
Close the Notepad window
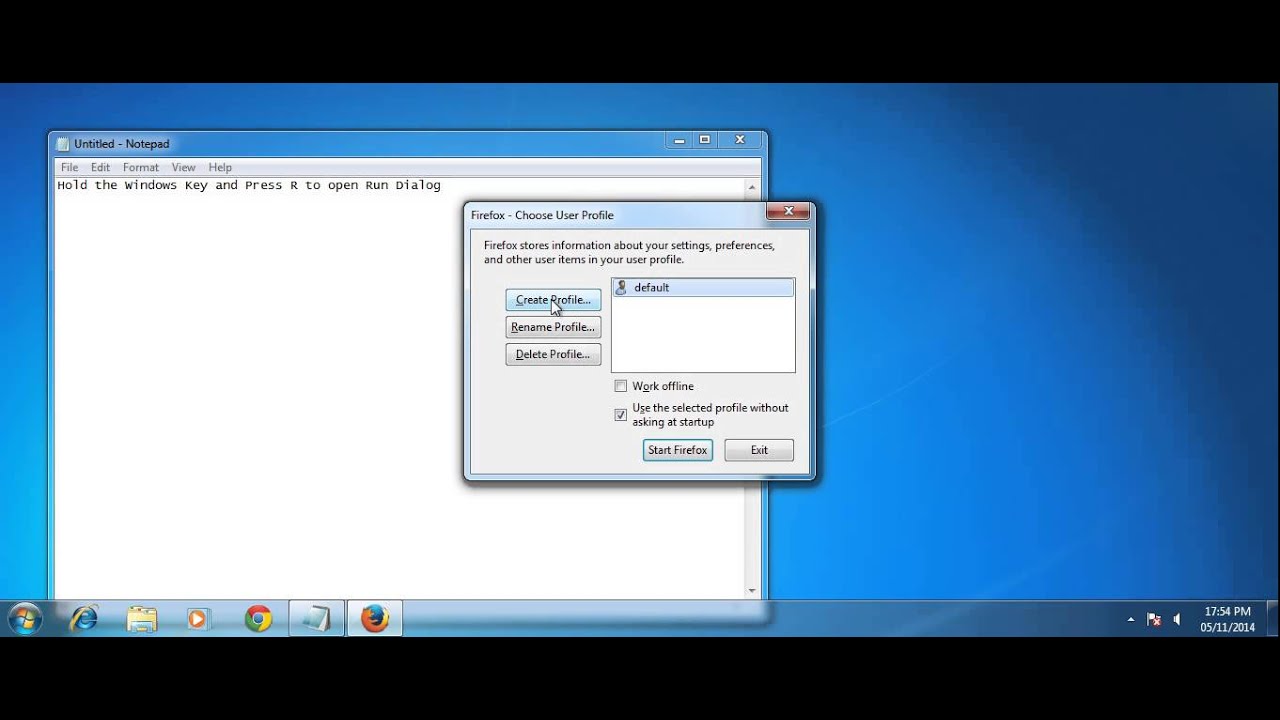tap(740, 140)
